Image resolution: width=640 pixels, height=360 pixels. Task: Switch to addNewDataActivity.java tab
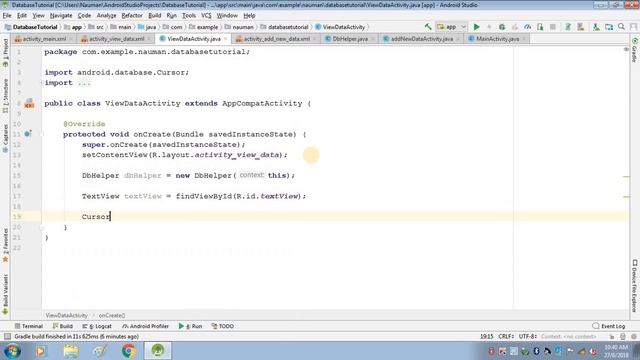tap(422, 39)
